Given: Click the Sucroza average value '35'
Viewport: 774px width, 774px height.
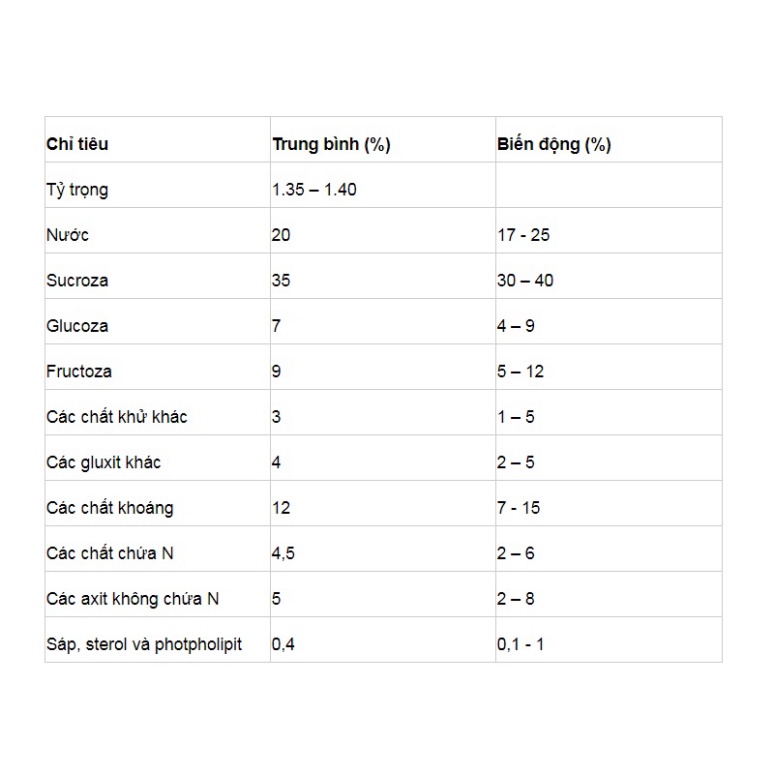Looking at the screenshot, I should (281, 280).
